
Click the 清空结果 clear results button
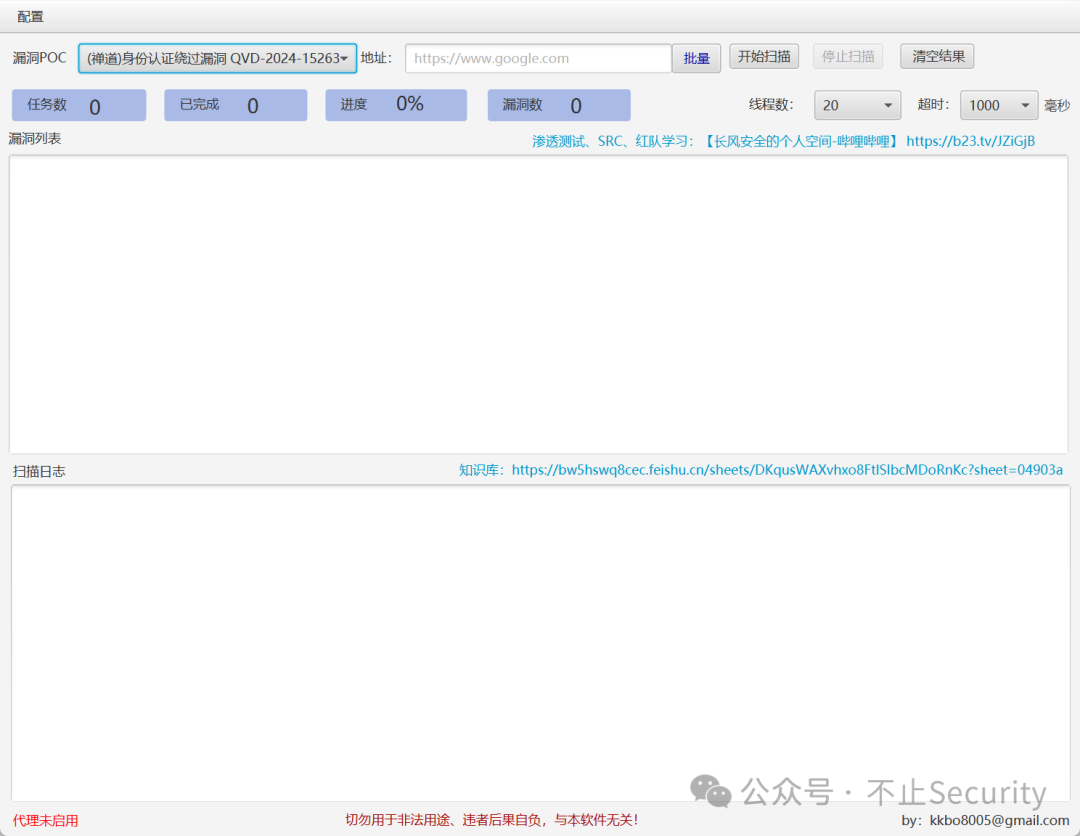(x=936, y=56)
